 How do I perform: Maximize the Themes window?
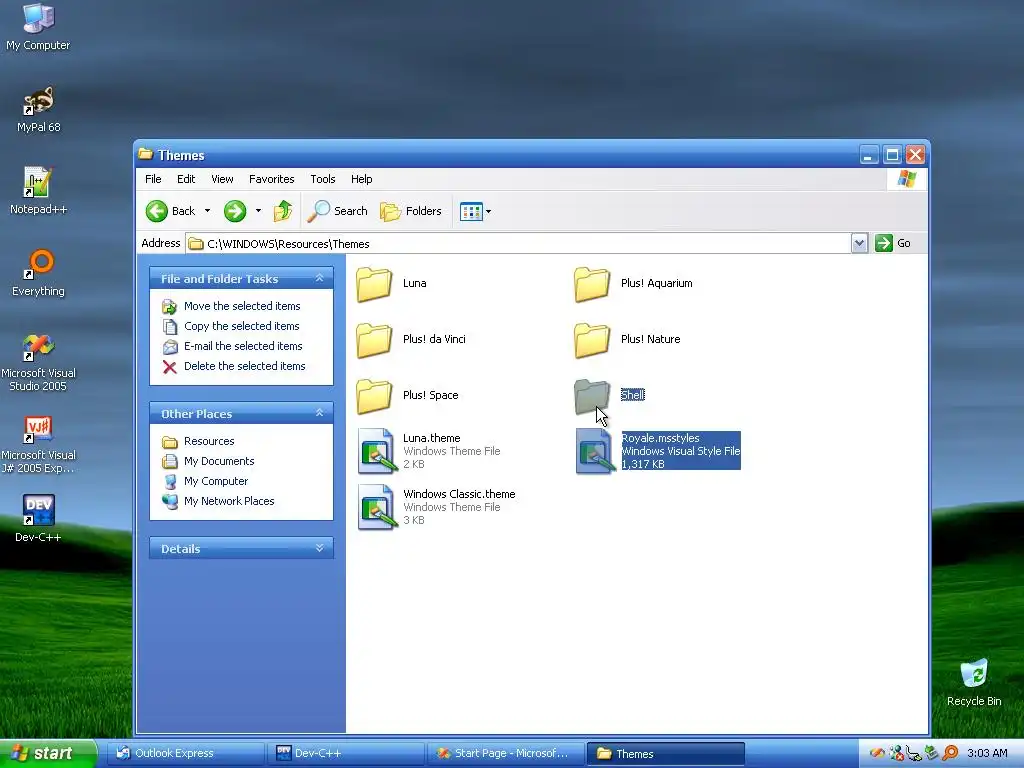pos(892,155)
